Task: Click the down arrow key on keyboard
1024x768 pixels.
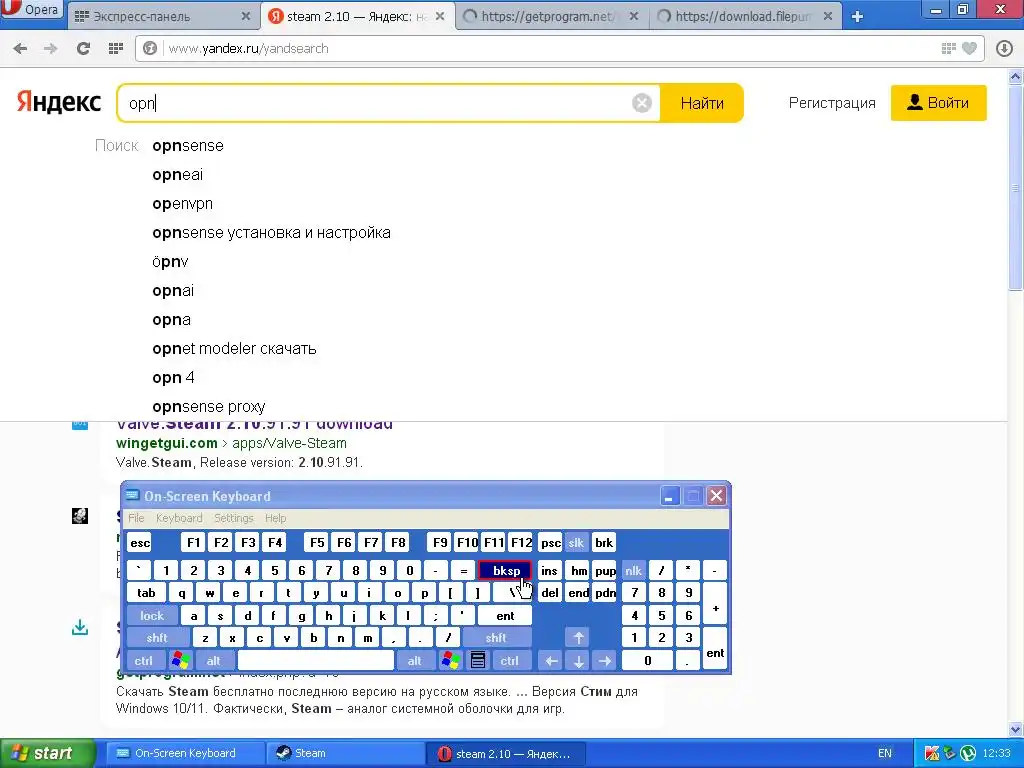Action: 578,661
